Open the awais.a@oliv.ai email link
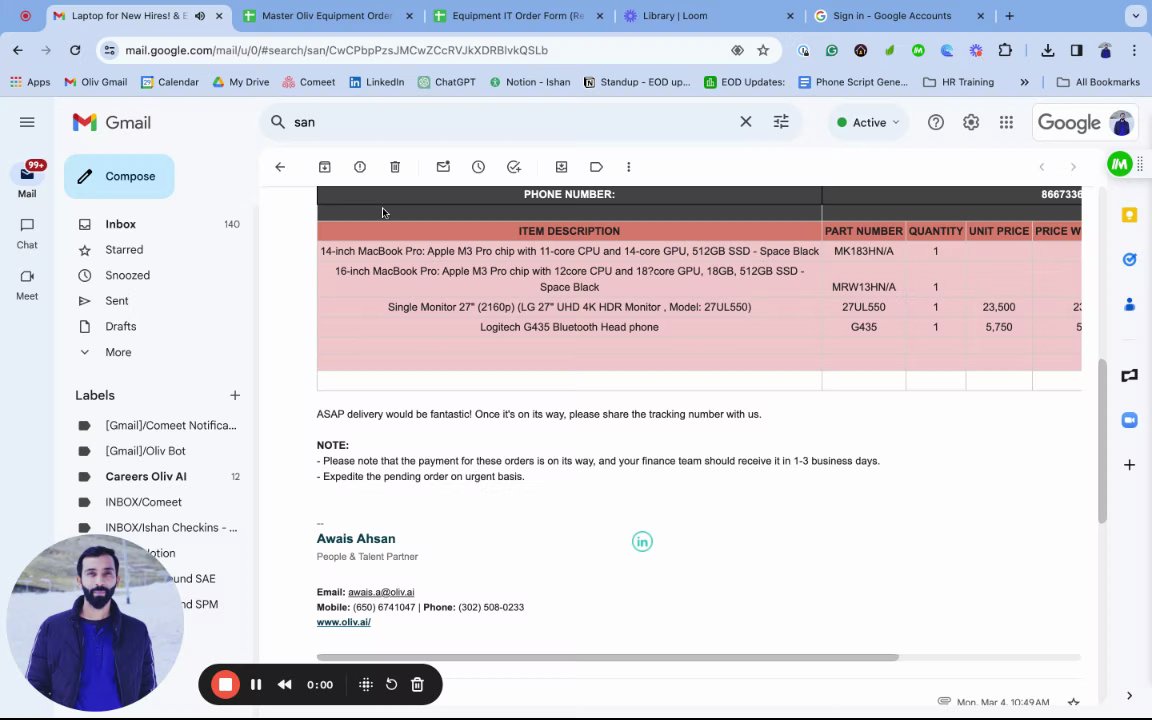This screenshot has height=720, width=1152. point(381,592)
